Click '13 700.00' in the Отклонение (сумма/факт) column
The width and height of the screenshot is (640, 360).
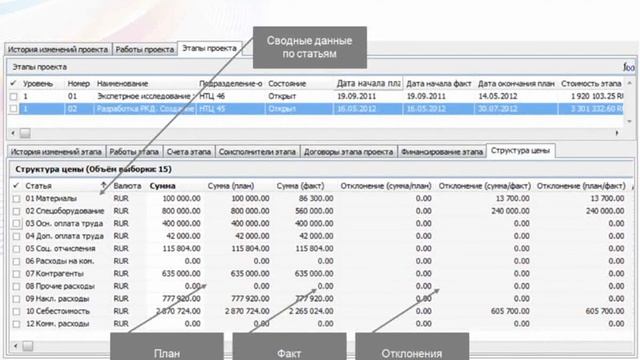point(512,198)
